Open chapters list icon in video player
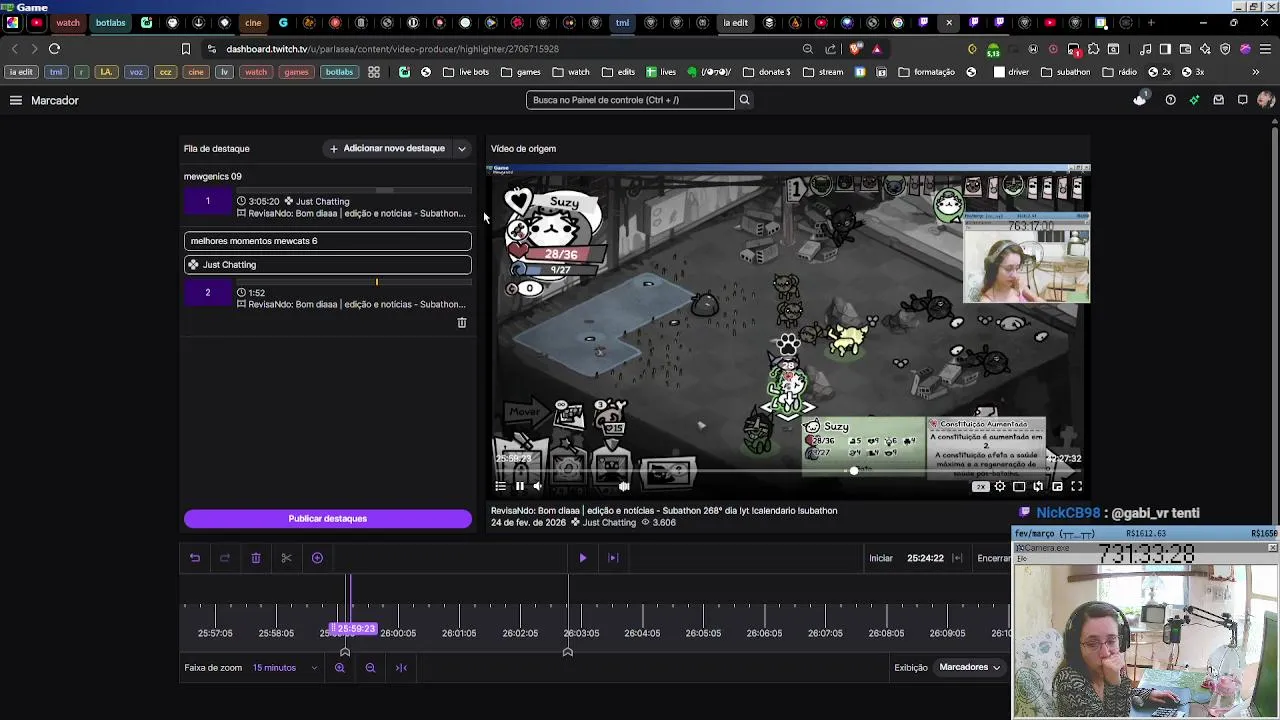Screen dimensions: 1280x720 tap(501, 487)
